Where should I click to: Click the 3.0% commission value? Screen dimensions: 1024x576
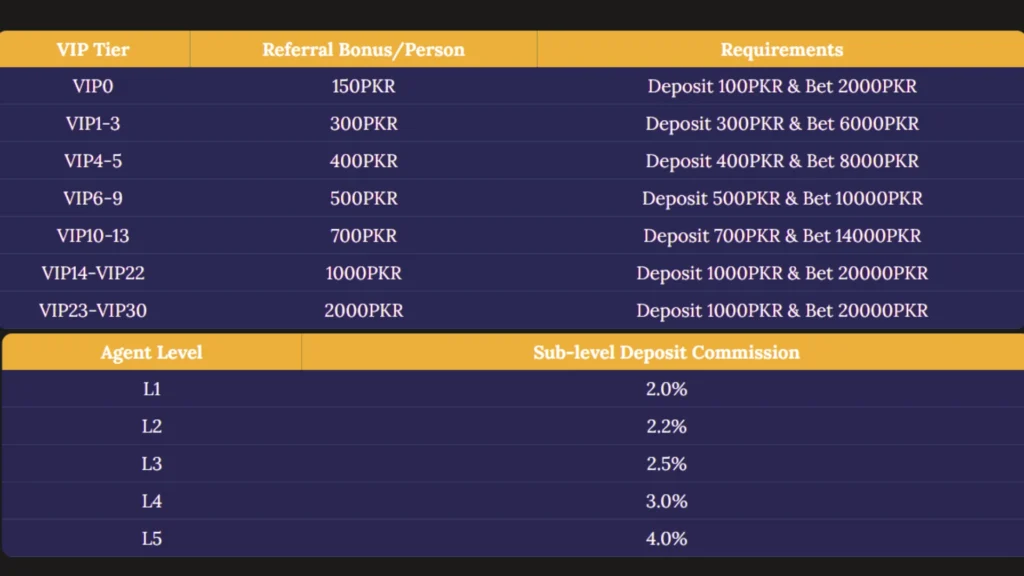pos(666,501)
